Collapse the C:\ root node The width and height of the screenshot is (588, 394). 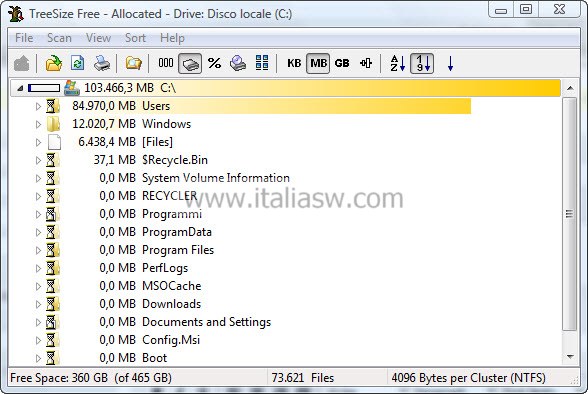coord(20,88)
